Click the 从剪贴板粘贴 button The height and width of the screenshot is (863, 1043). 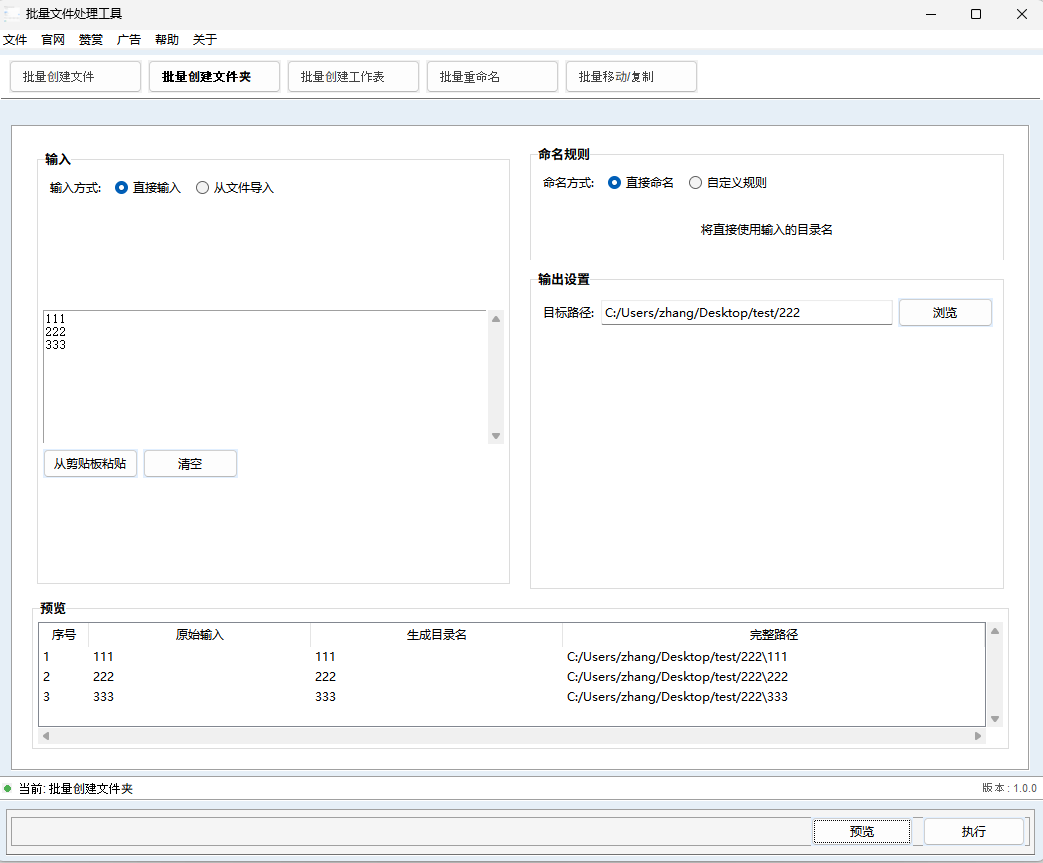click(x=90, y=463)
